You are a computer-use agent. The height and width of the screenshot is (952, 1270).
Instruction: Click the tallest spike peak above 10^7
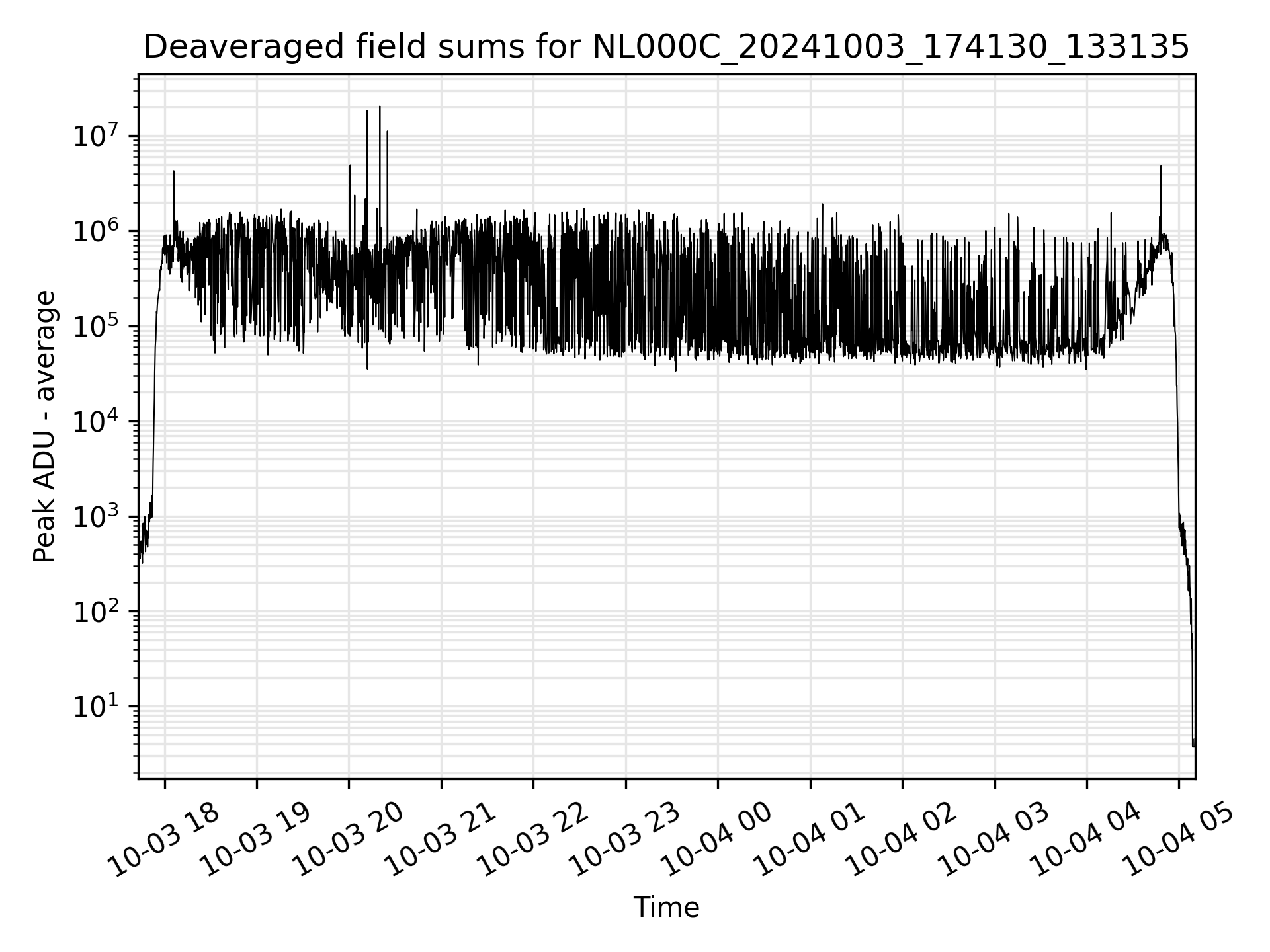tap(380, 106)
